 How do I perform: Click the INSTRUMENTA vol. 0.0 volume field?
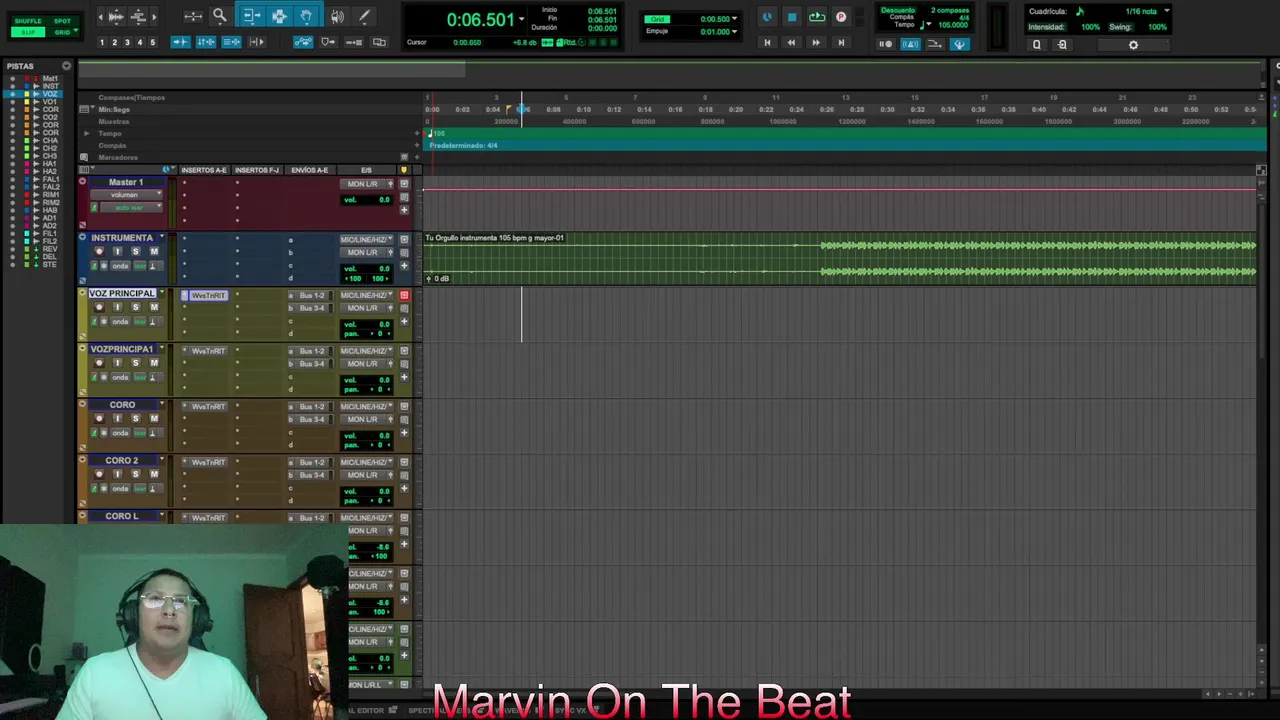pyautogui.click(x=367, y=269)
